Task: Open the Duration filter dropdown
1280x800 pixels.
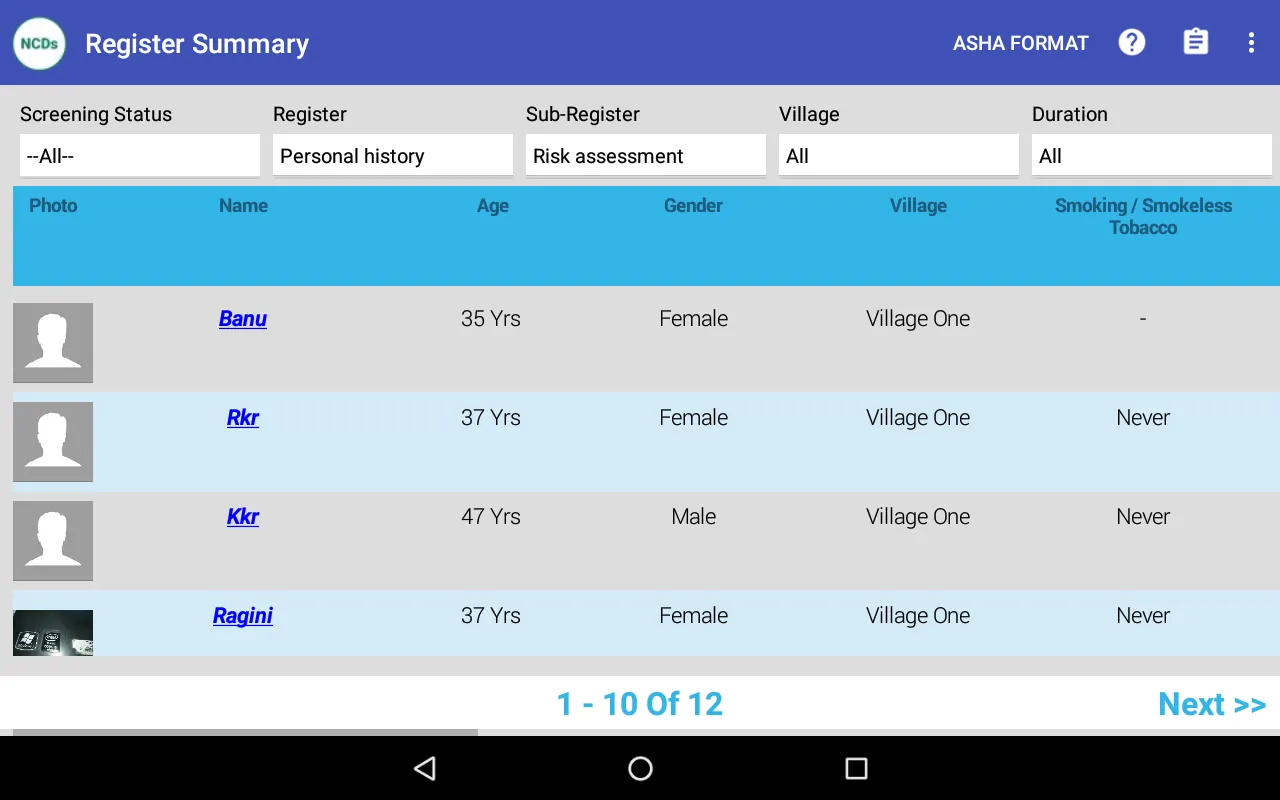Action: (x=1151, y=155)
